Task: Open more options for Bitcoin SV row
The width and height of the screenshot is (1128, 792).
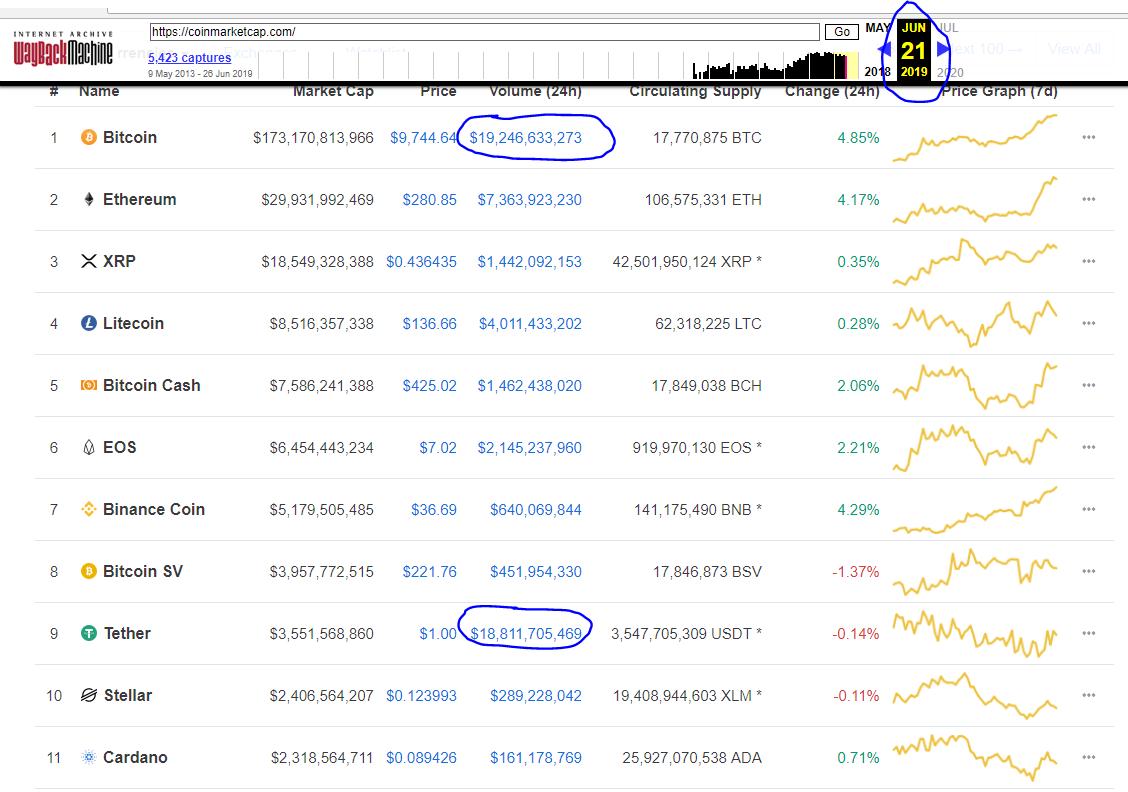Action: click(1088, 571)
